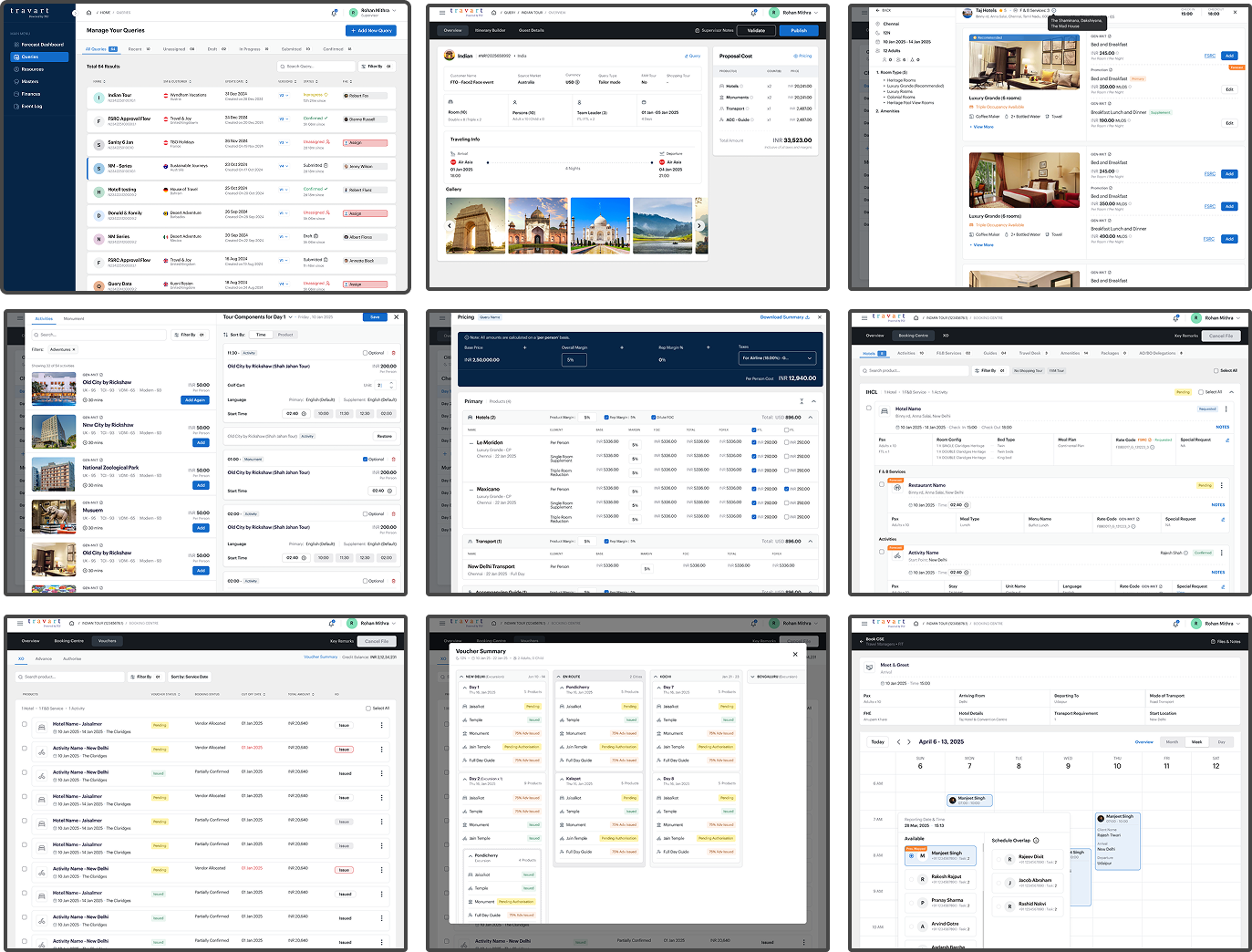Open the India Gate gallery thumbnail
The image size is (1252, 952).
tap(475, 225)
